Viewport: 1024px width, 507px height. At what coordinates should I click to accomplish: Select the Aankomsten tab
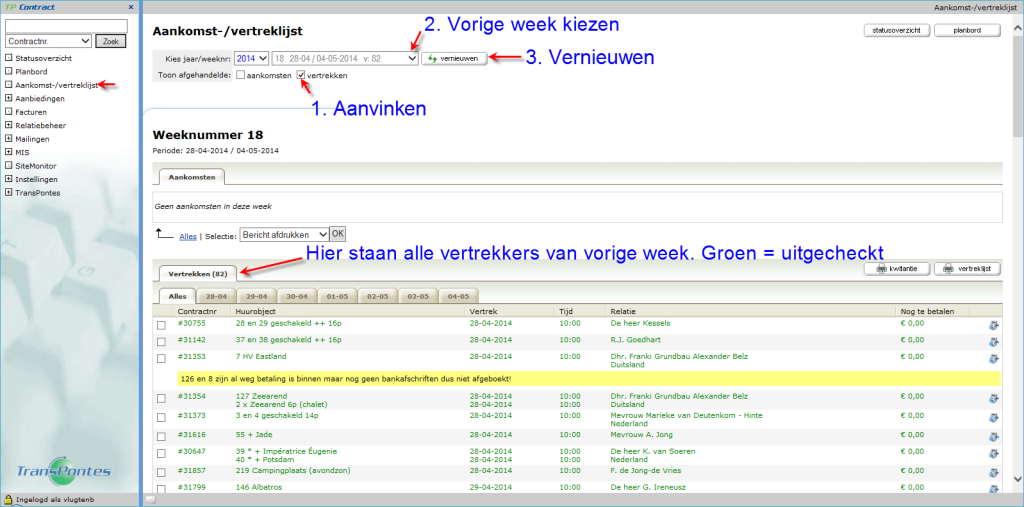pyautogui.click(x=189, y=176)
